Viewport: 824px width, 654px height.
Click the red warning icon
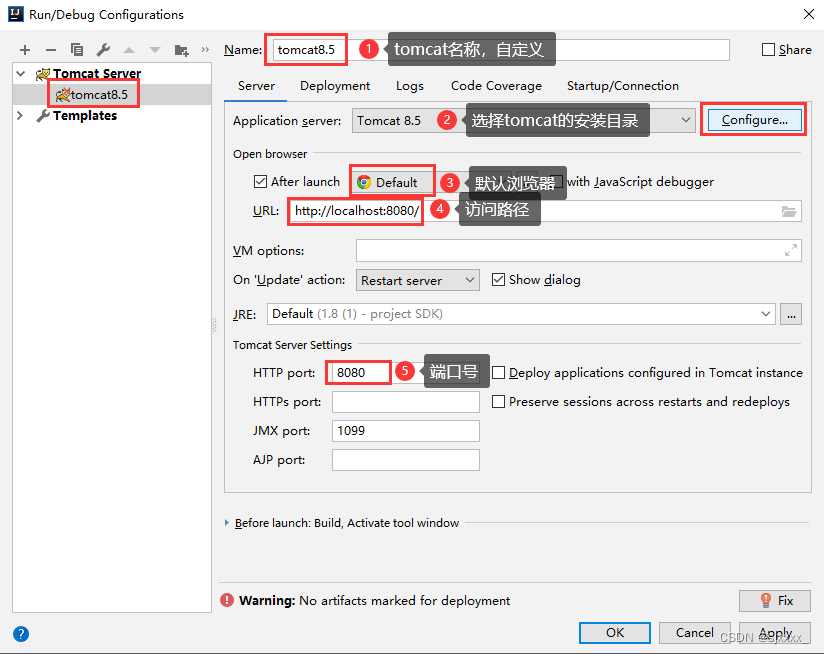(x=227, y=600)
